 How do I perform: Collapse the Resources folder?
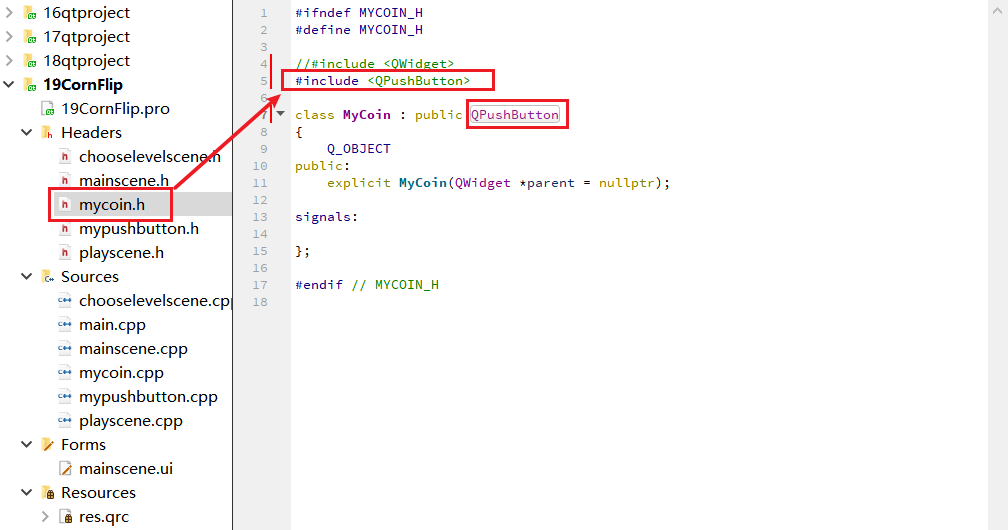[x=27, y=493]
